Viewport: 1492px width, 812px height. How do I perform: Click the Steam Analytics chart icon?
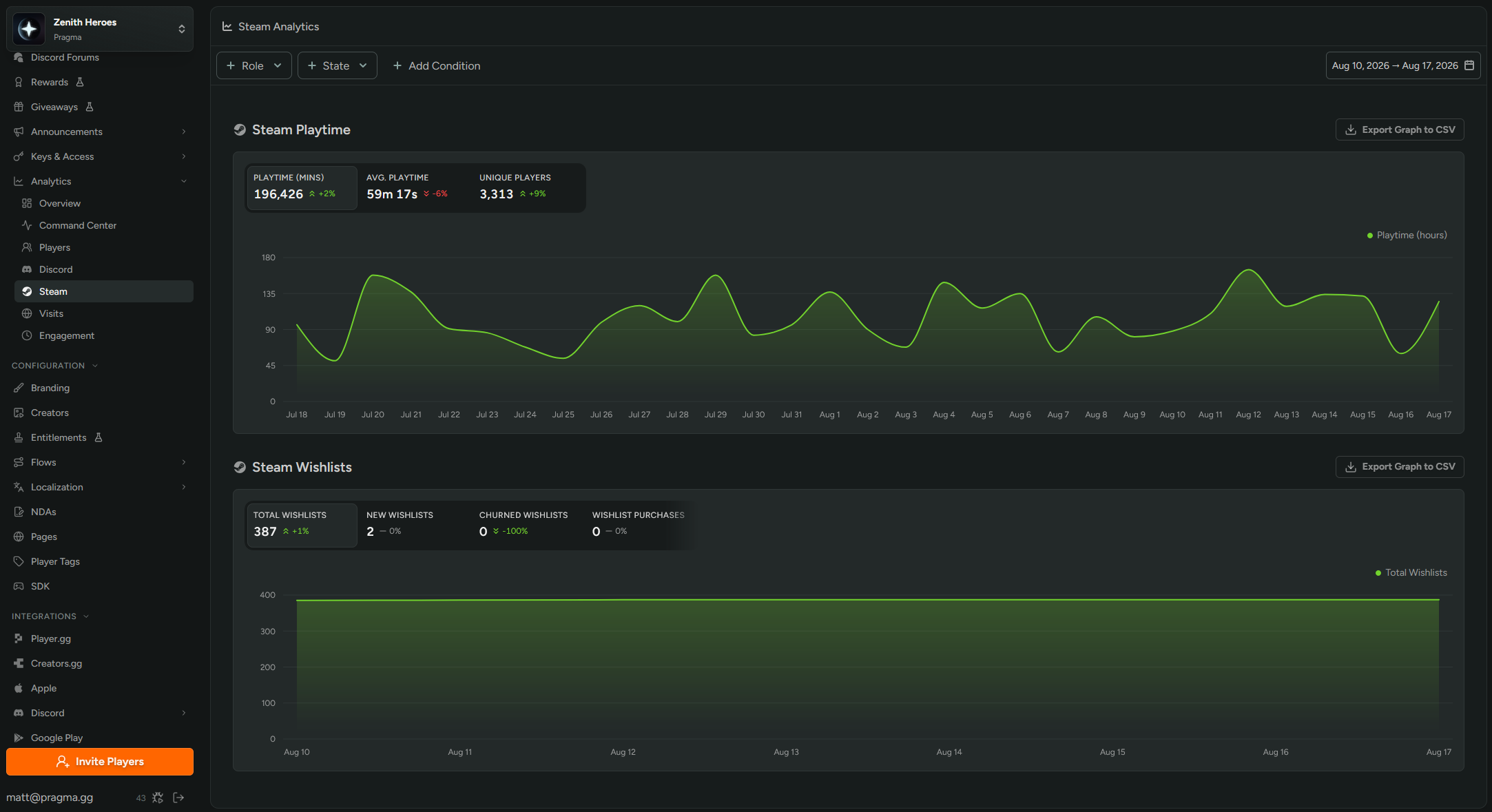pyautogui.click(x=227, y=26)
